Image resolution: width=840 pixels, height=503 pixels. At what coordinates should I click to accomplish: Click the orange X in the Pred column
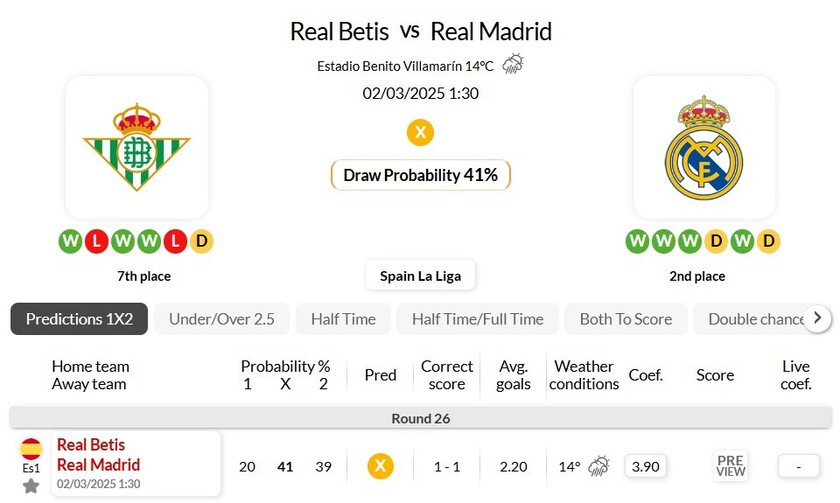click(x=380, y=466)
